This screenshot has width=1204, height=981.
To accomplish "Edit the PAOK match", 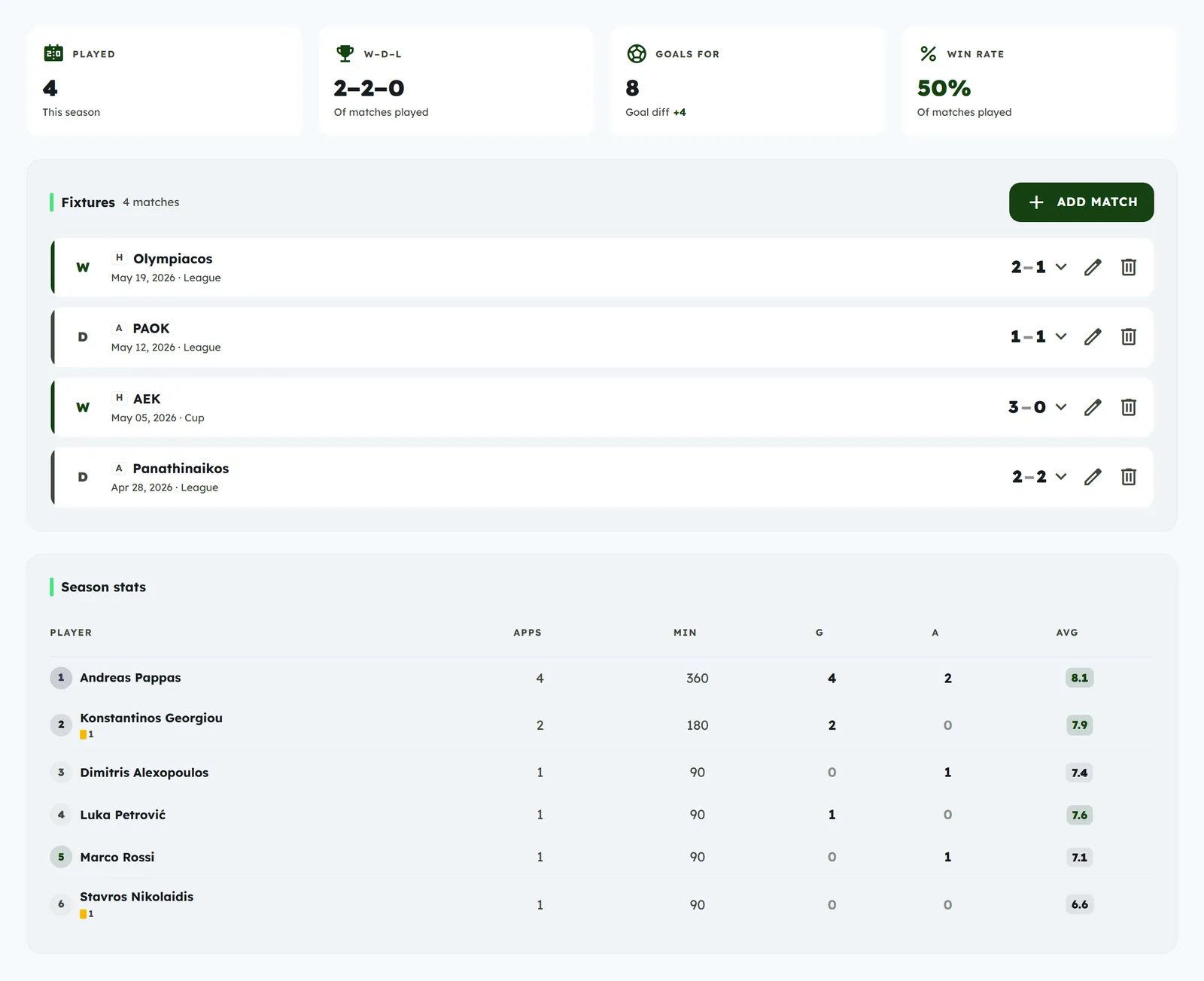I will [x=1093, y=336].
